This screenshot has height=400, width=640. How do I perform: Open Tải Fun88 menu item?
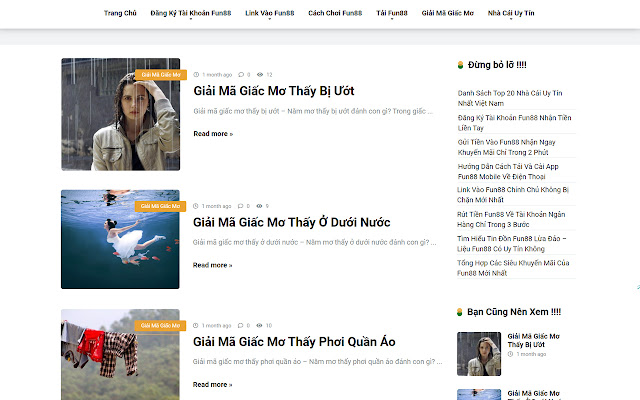coord(391,13)
